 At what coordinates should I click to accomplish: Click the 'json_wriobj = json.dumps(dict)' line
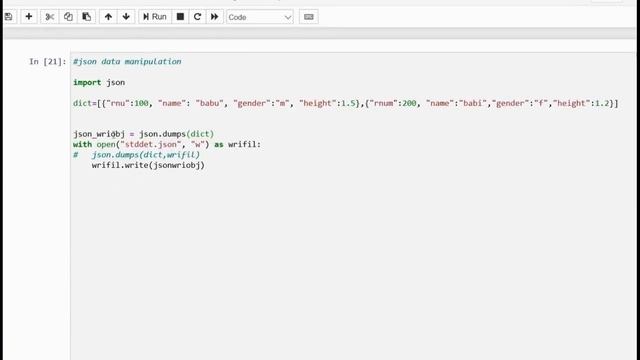[143, 134]
